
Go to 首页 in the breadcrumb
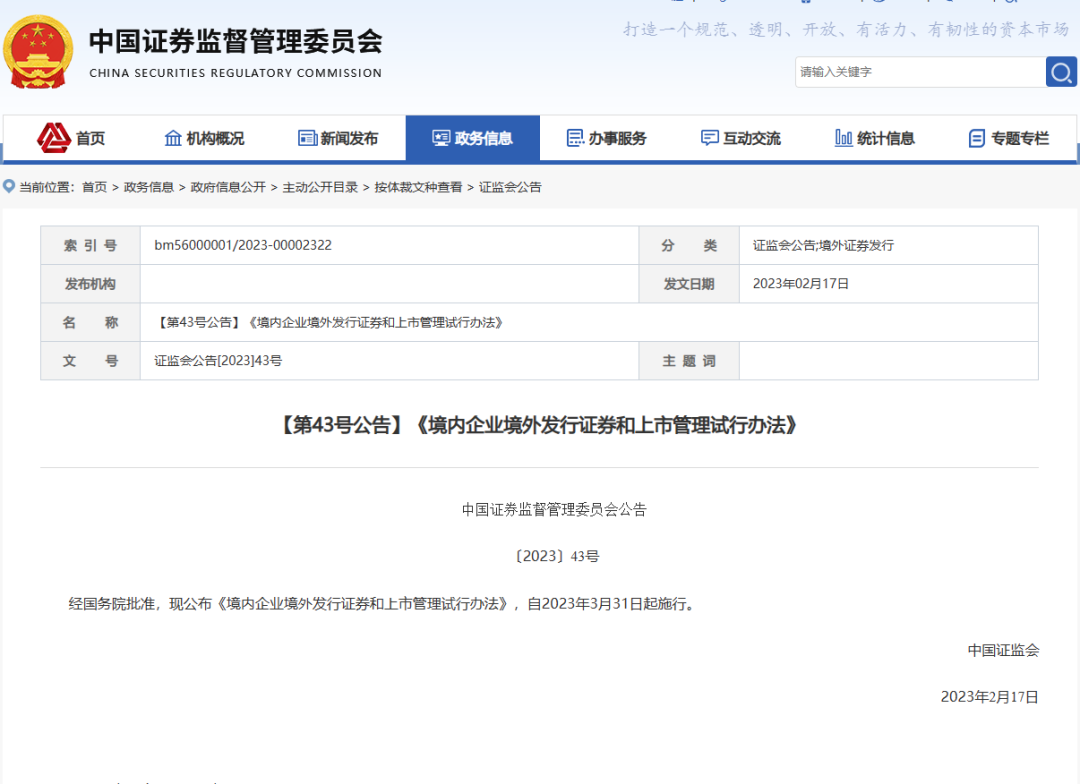(x=94, y=187)
